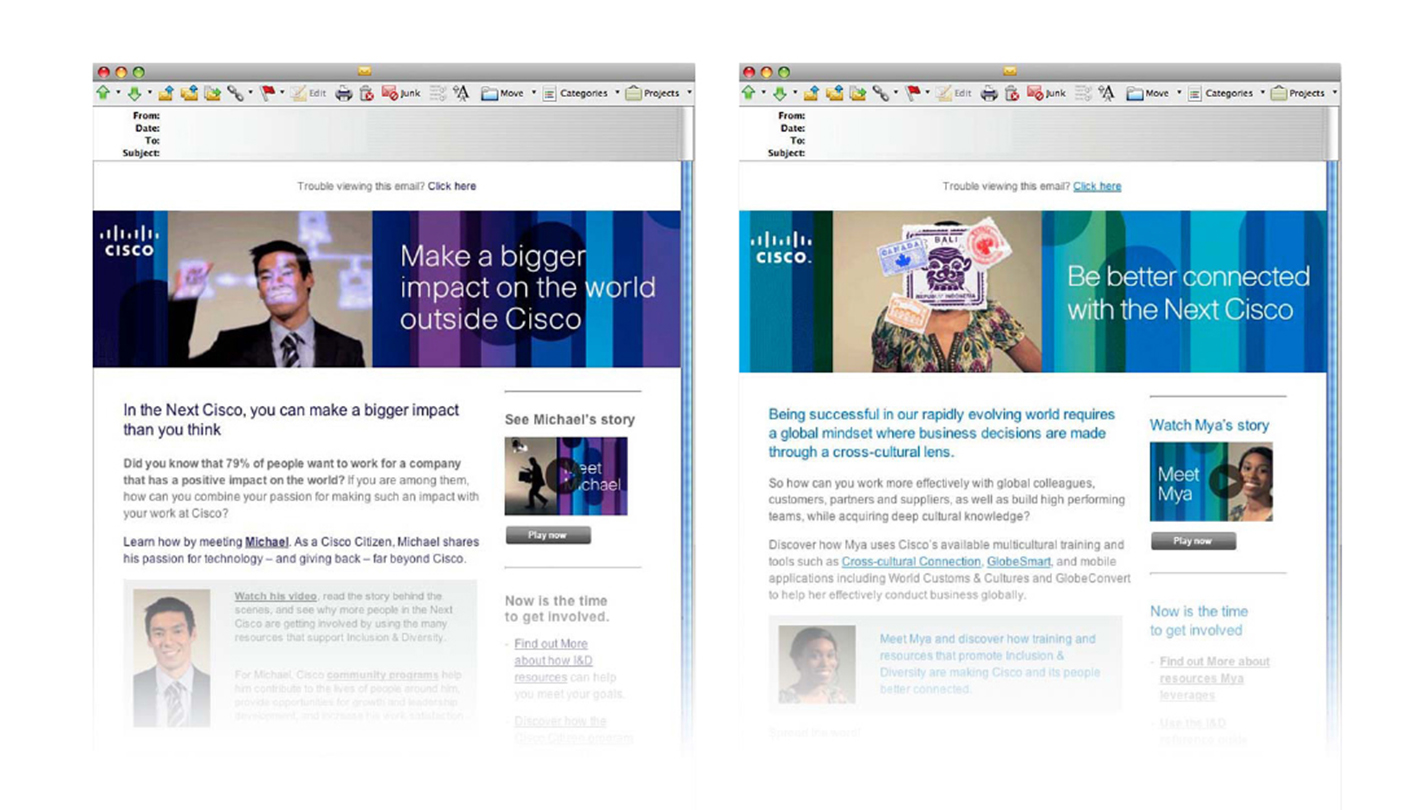Click 'Click here' link in Michael email
The image size is (1420, 810).
[x=452, y=186]
